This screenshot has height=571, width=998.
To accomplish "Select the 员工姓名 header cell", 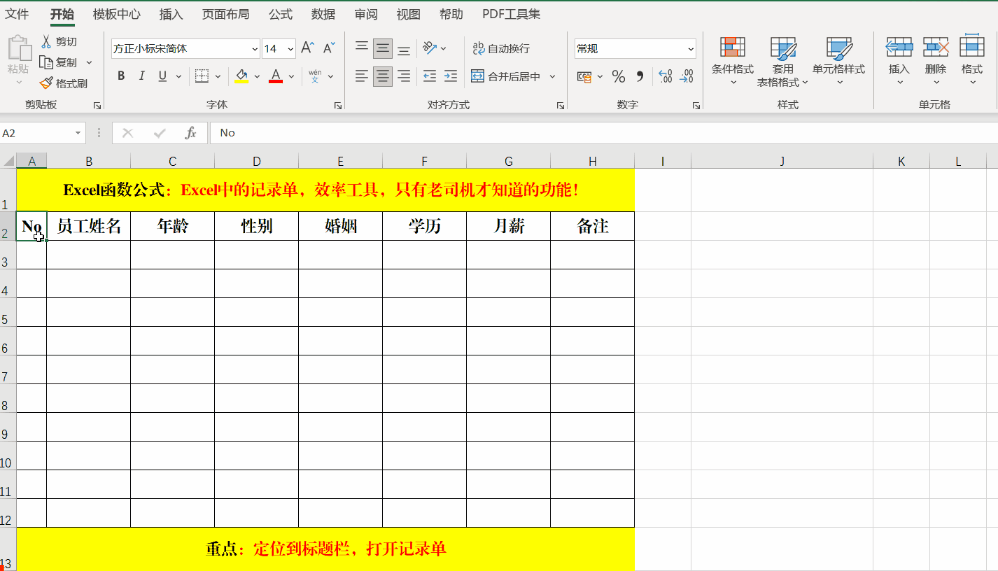I will coord(88,226).
